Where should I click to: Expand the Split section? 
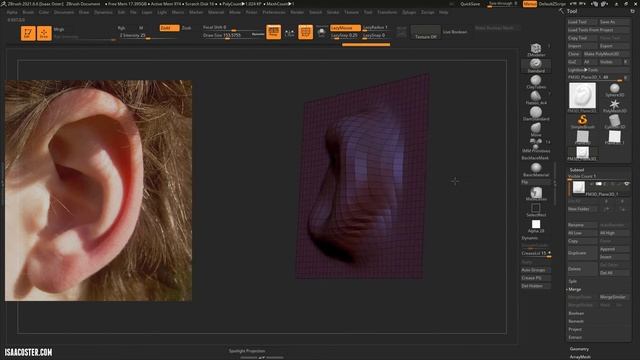tap(573, 282)
